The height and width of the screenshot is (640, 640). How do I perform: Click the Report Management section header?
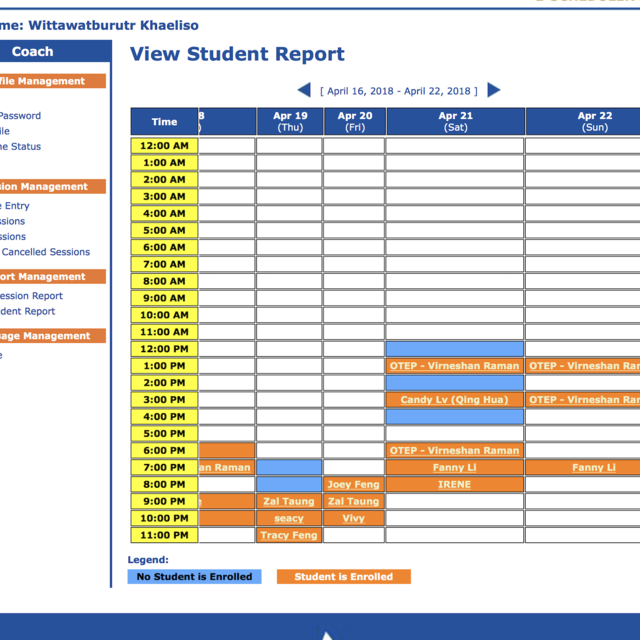point(52,277)
